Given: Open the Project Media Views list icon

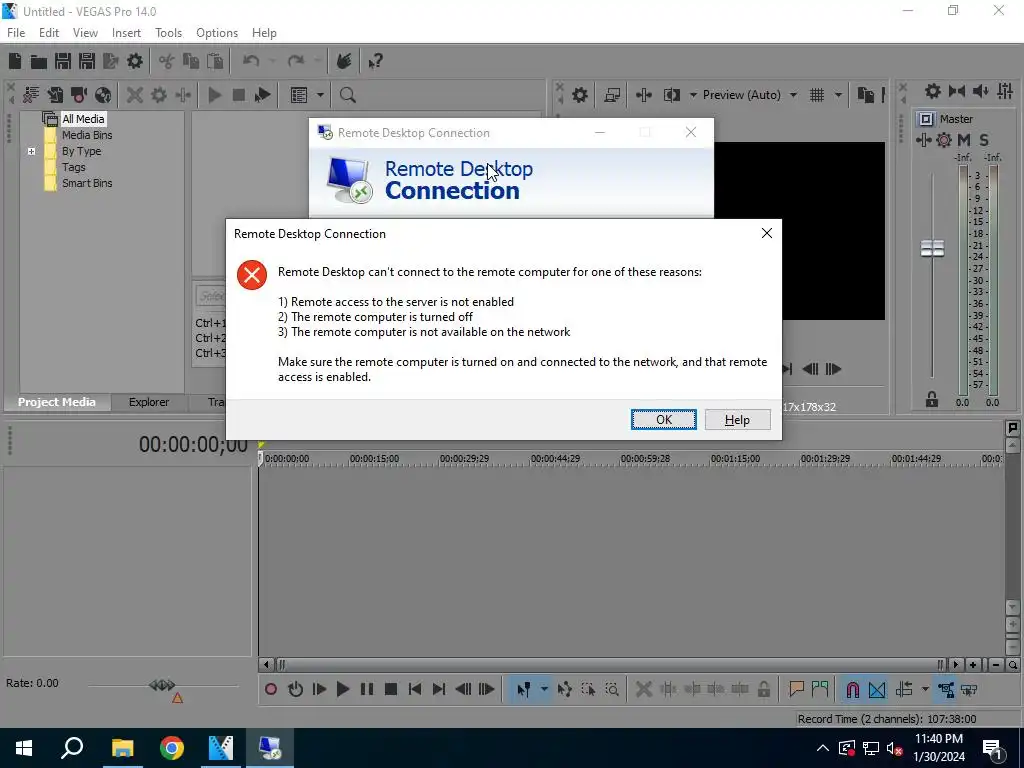Looking at the screenshot, I should 299,95.
